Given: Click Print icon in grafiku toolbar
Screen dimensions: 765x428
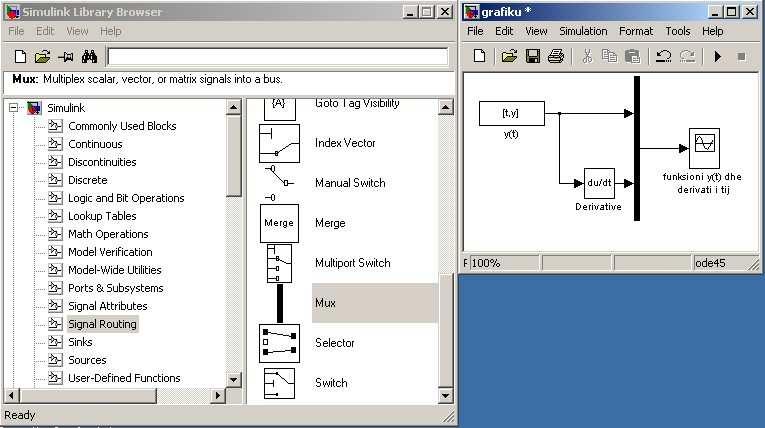Looking at the screenshot, I should [556, 56].
